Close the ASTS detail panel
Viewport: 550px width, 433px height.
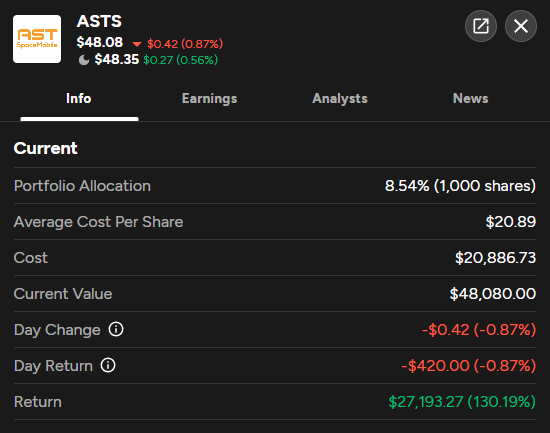pyautogui.click(x=521, y=26)
